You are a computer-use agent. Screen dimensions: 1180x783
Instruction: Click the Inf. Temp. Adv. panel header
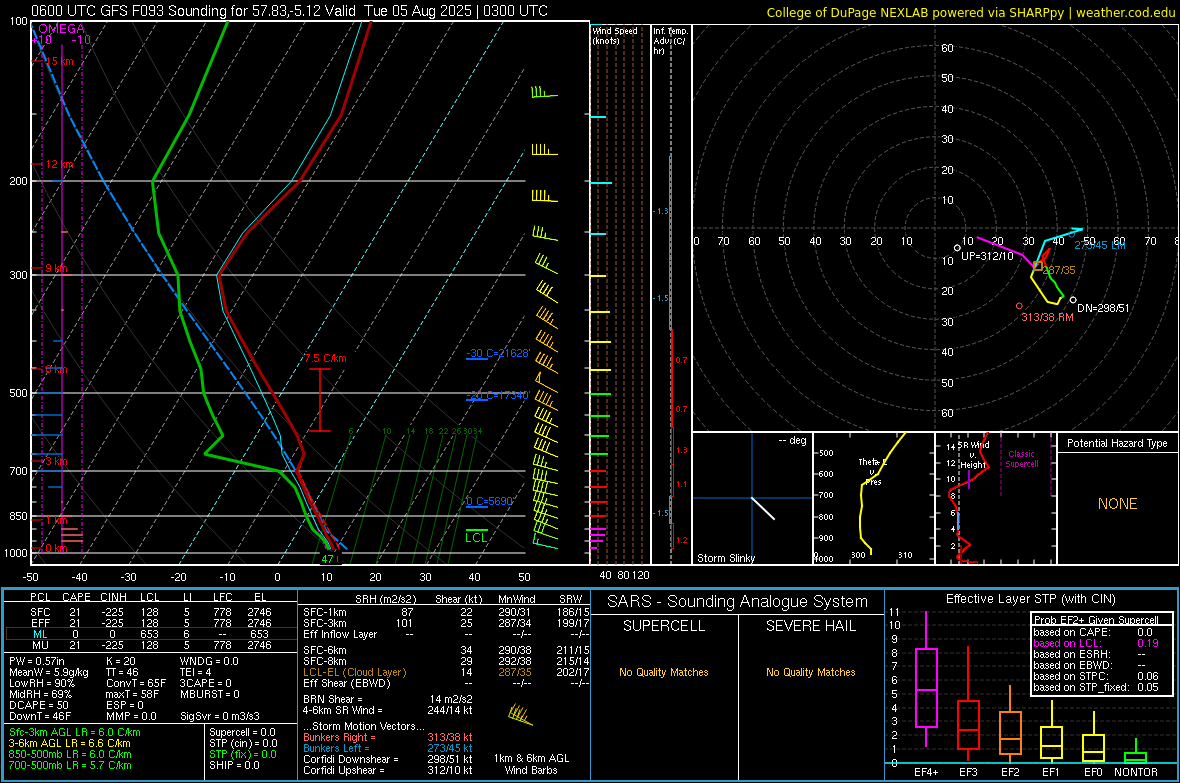tap(670, 41)
